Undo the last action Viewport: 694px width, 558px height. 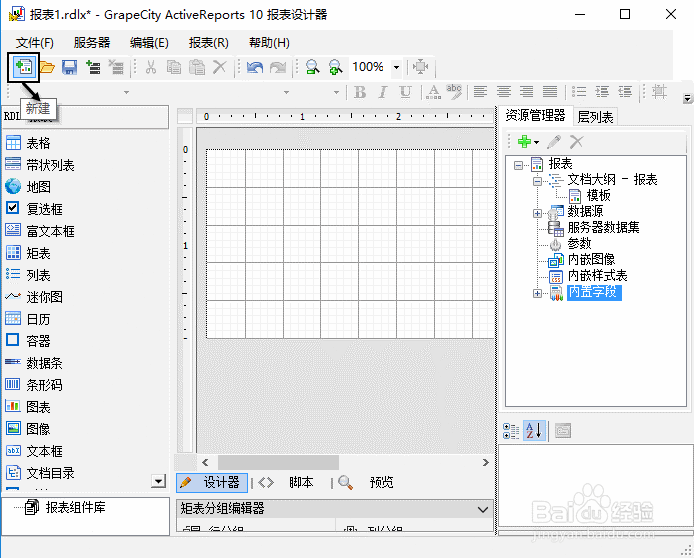254,67
